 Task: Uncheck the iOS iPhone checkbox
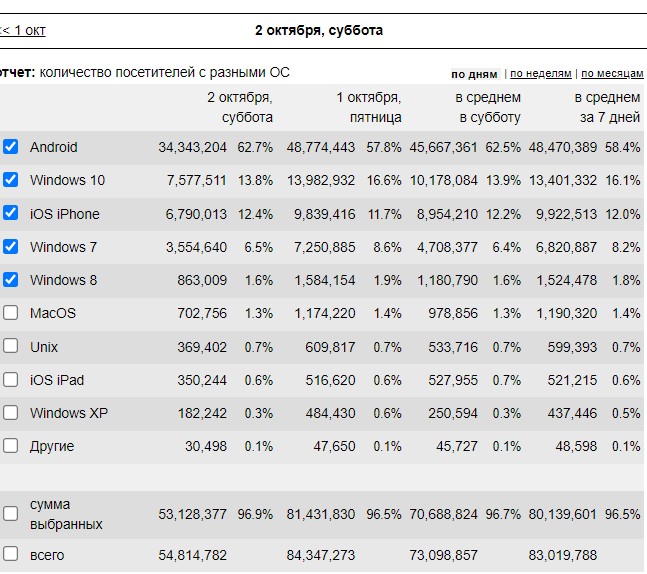(x=10, y=213)
